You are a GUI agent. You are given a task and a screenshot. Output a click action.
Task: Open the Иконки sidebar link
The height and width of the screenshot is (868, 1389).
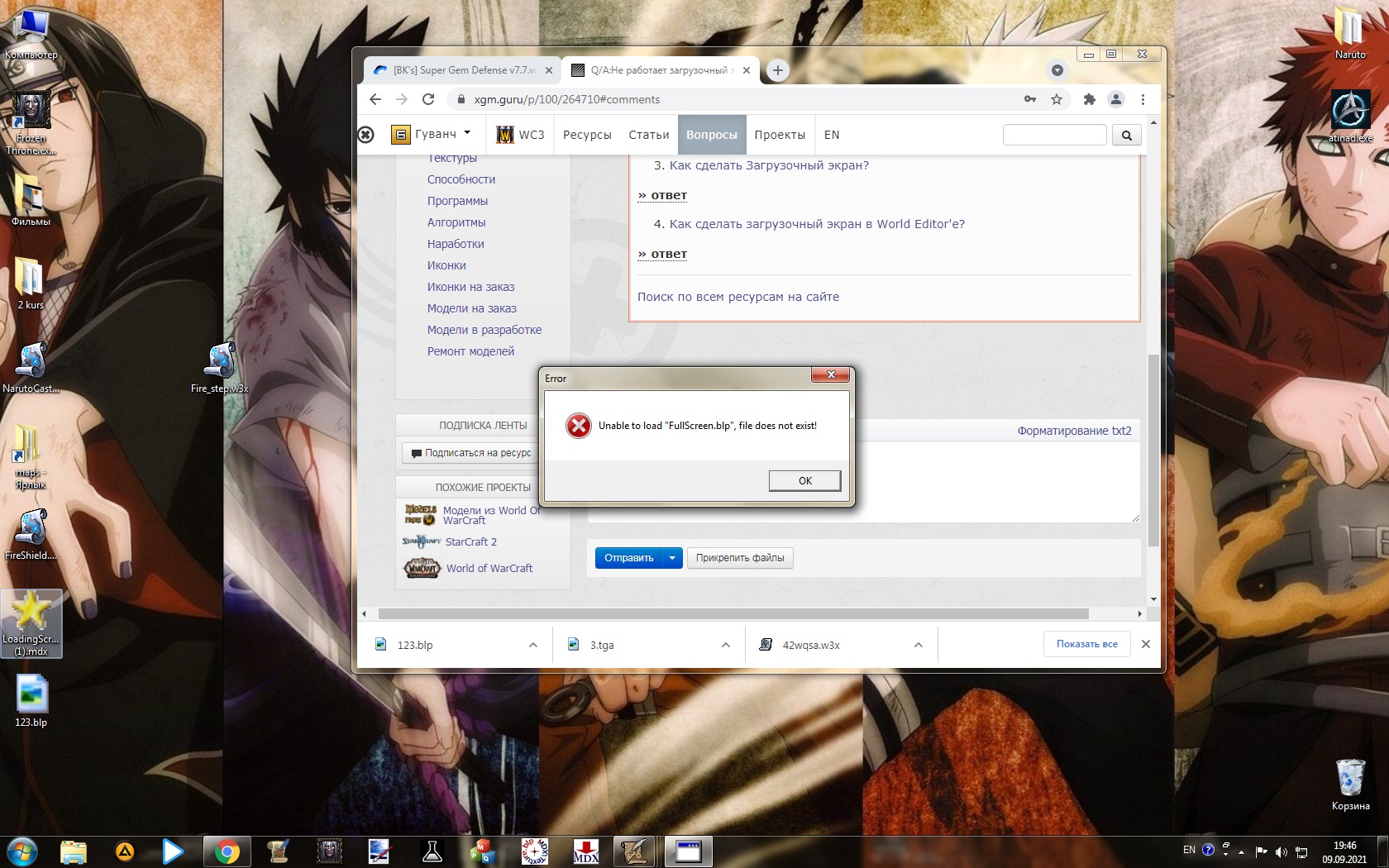coord(446,265)
